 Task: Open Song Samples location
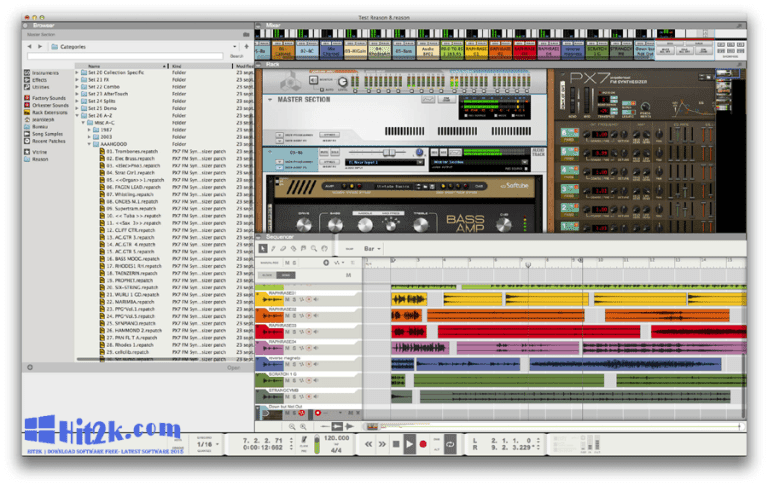click(44, 134)
